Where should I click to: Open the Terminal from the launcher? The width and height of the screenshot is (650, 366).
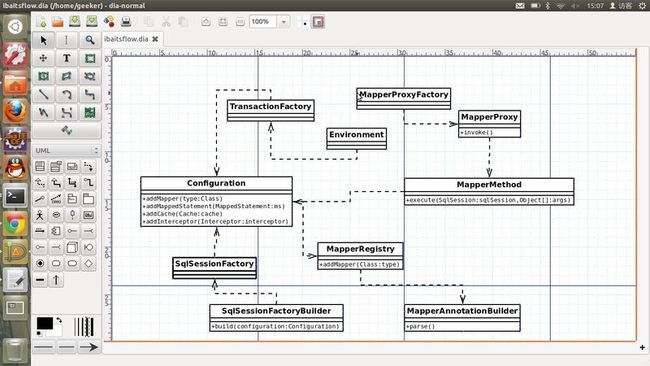click(x=15, y=196)
